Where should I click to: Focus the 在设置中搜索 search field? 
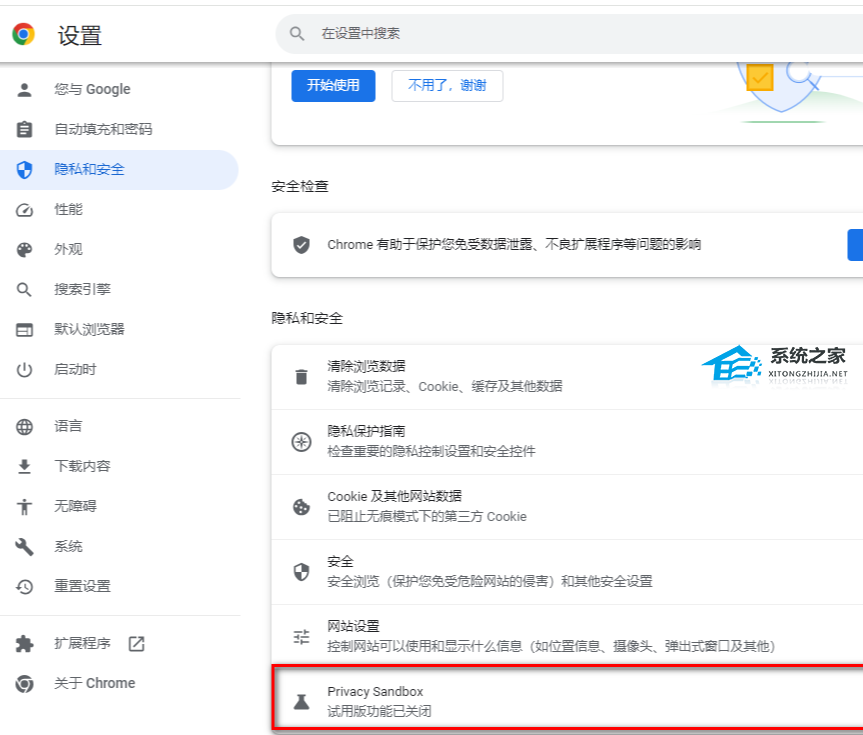(569, 34)
